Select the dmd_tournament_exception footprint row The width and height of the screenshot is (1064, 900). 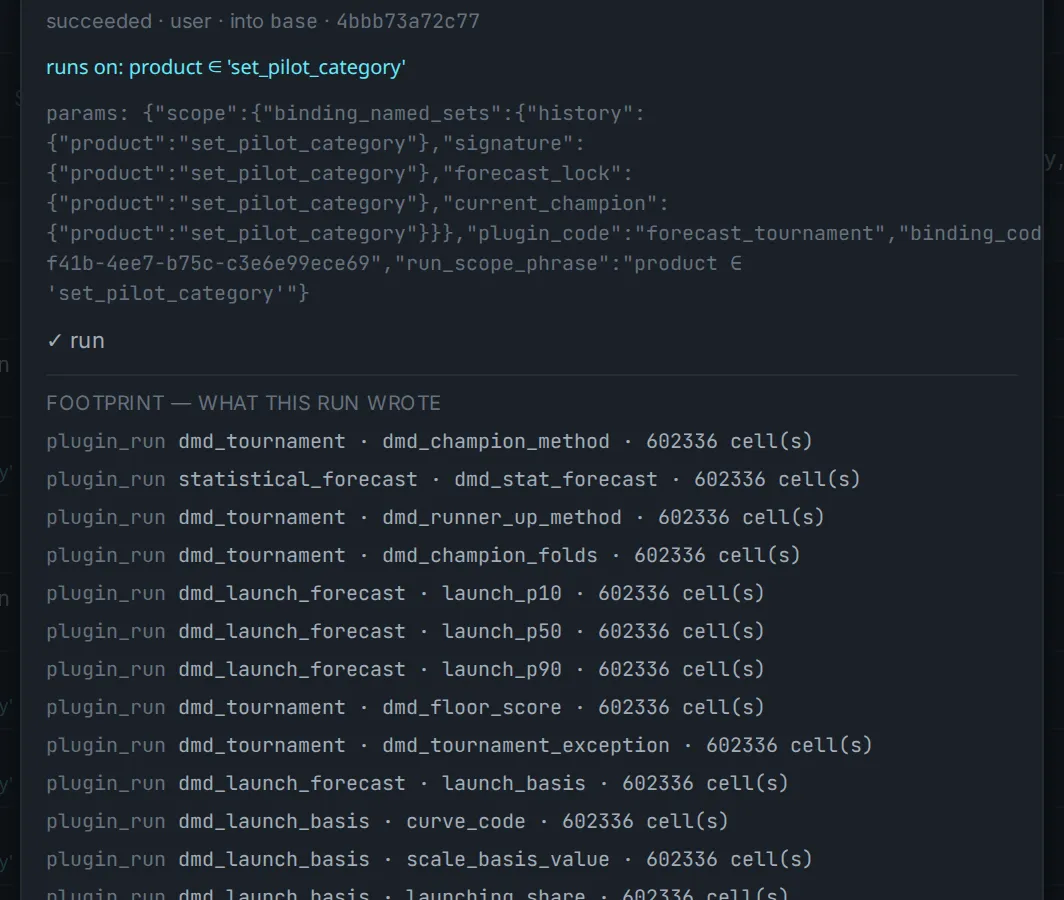[459, 745]
